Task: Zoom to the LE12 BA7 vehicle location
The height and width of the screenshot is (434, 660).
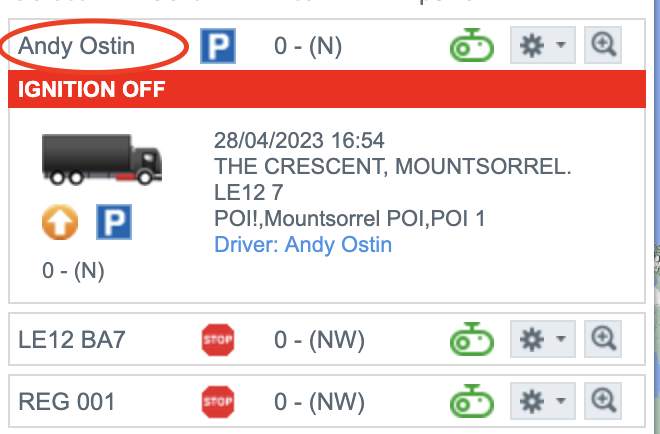Action: tap(603, 339)
